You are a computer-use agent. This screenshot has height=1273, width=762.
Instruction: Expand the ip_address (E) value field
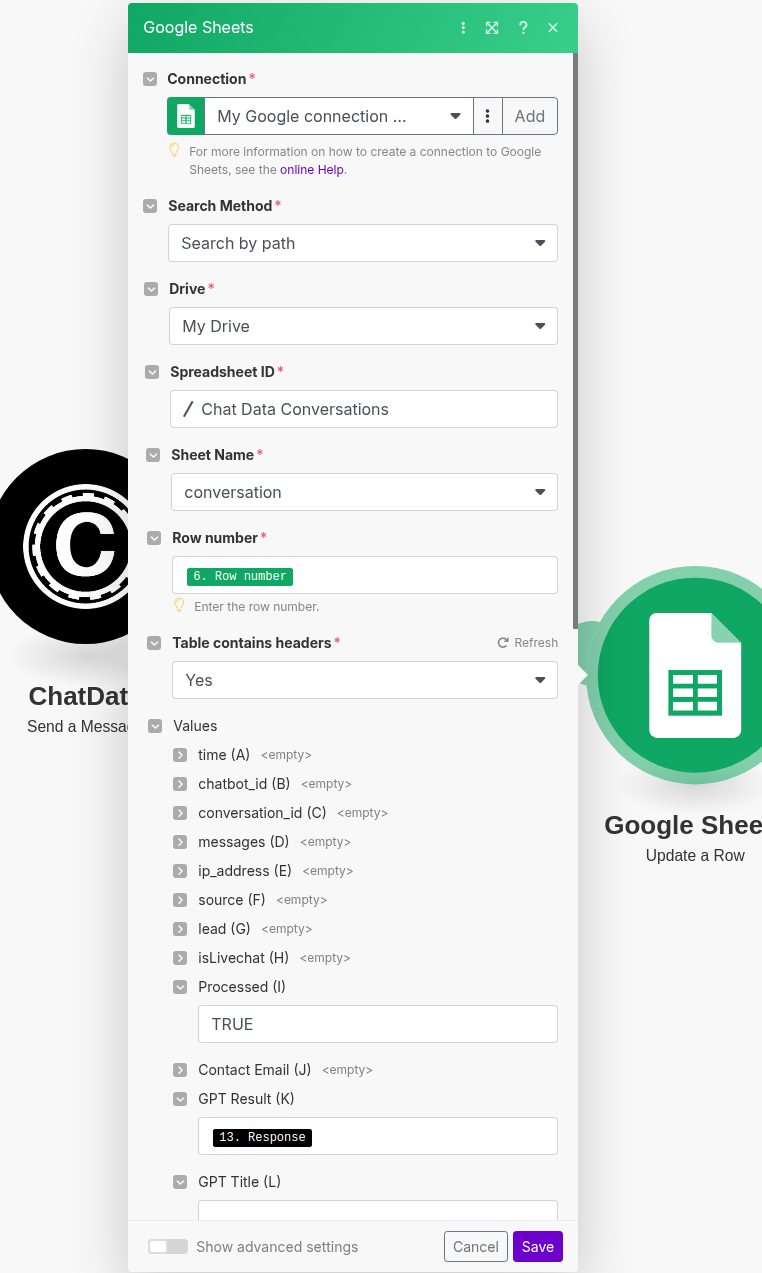click(x=180, y=871)
